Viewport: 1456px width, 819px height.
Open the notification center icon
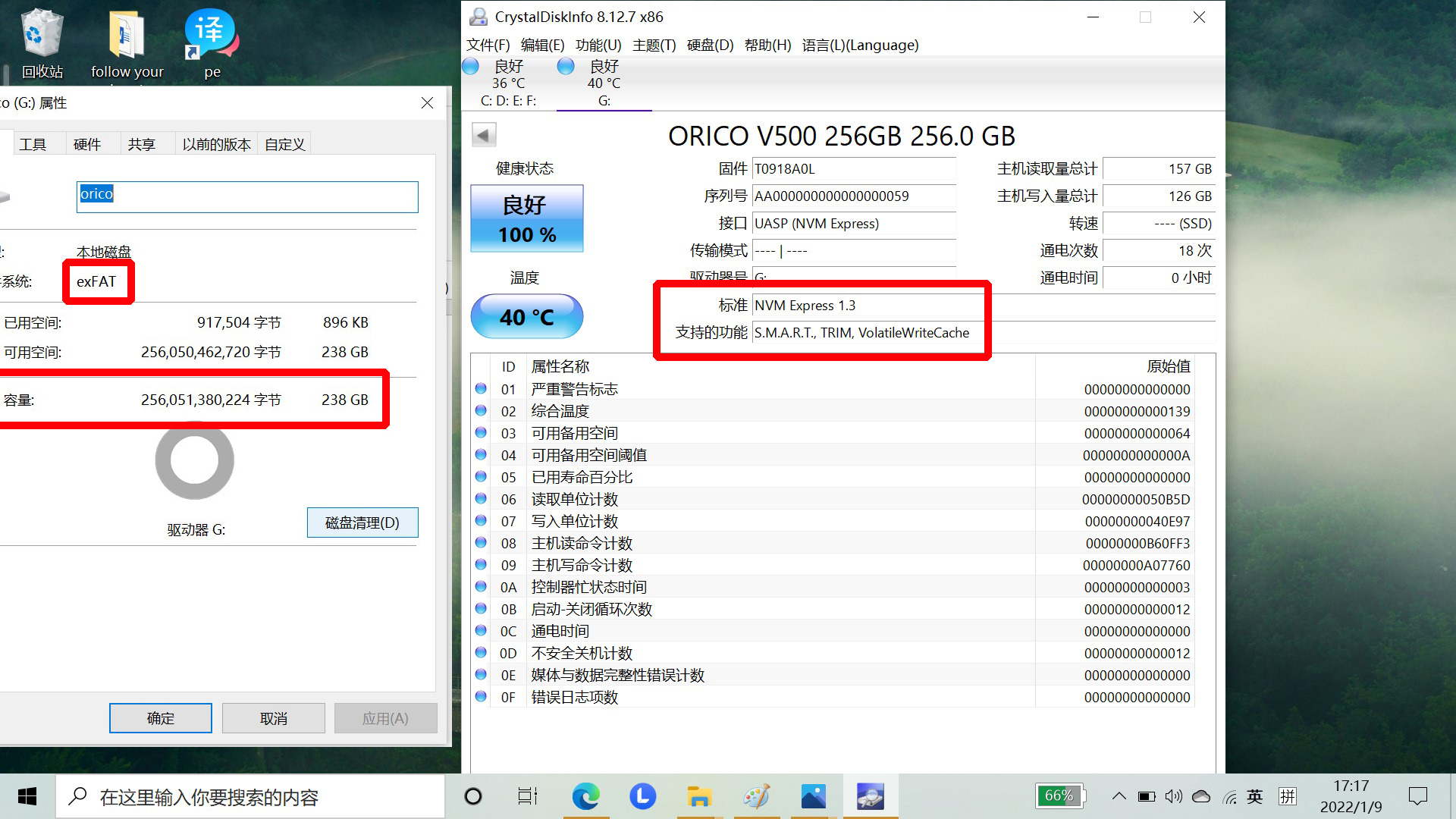point(1417,796)
